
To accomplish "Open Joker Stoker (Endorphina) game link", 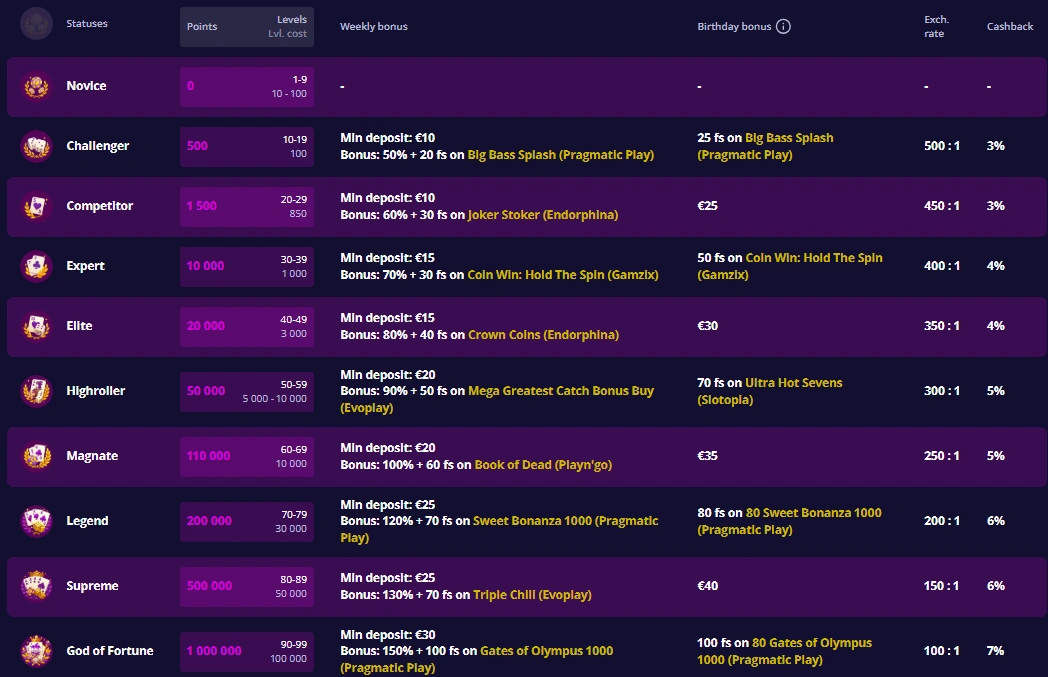I will point(543,215).
